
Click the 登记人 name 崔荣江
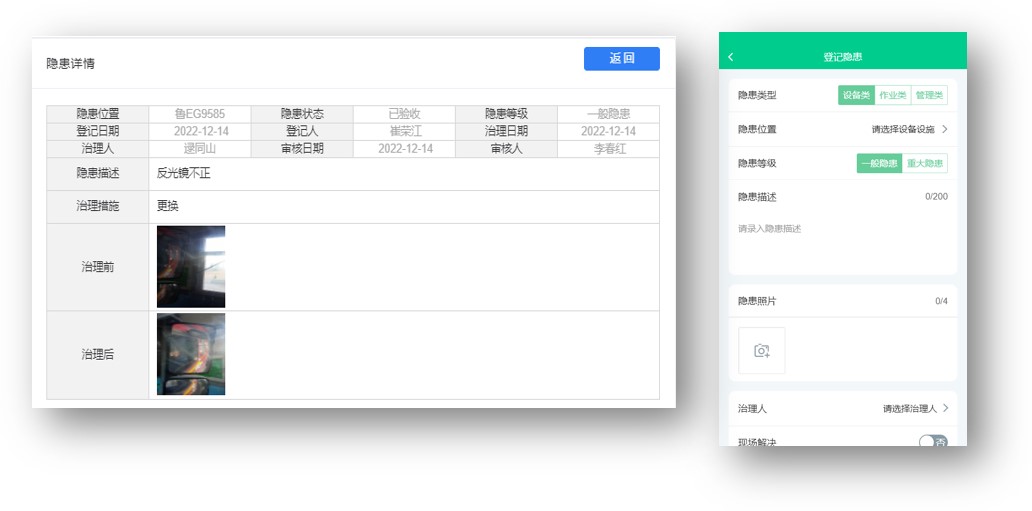[404, 131]
